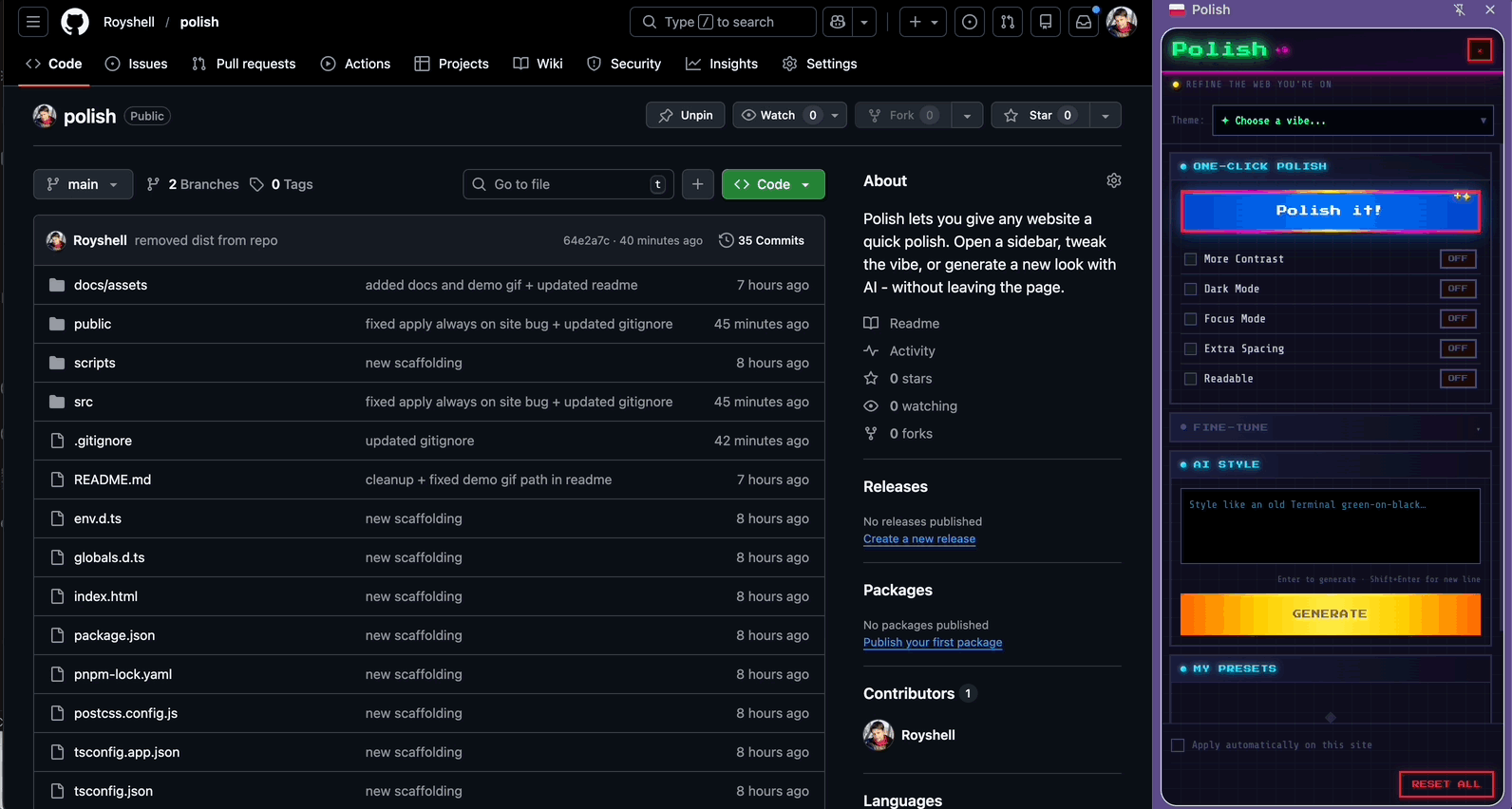Viewport: 1512px width, 809px height.
Task: Check the Extra Spacing checkbox
Action: (1190, 348)
